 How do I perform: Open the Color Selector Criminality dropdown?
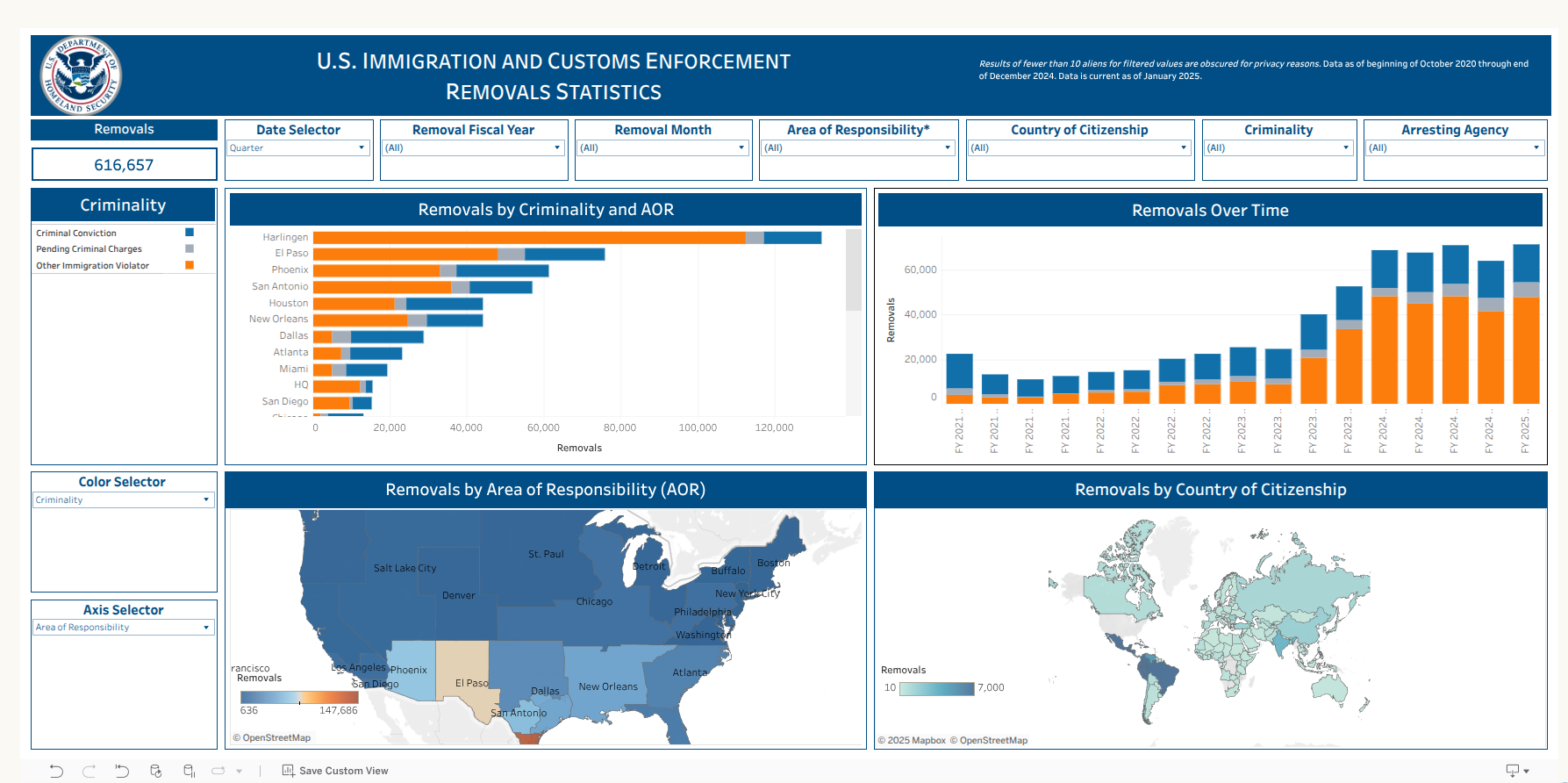point(123,500)
